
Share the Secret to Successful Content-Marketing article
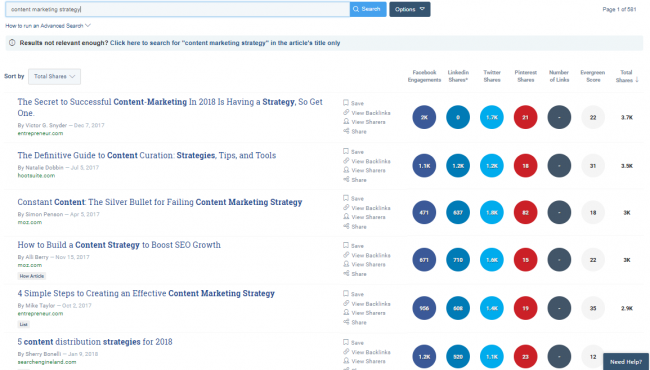355,131
